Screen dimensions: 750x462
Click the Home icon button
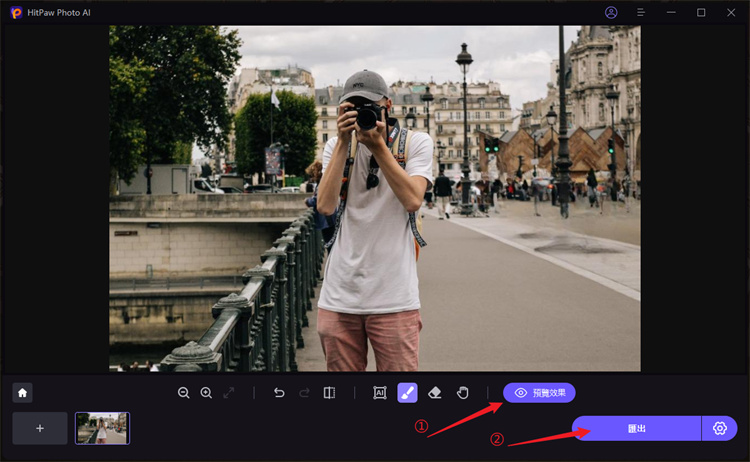point(23,393)
